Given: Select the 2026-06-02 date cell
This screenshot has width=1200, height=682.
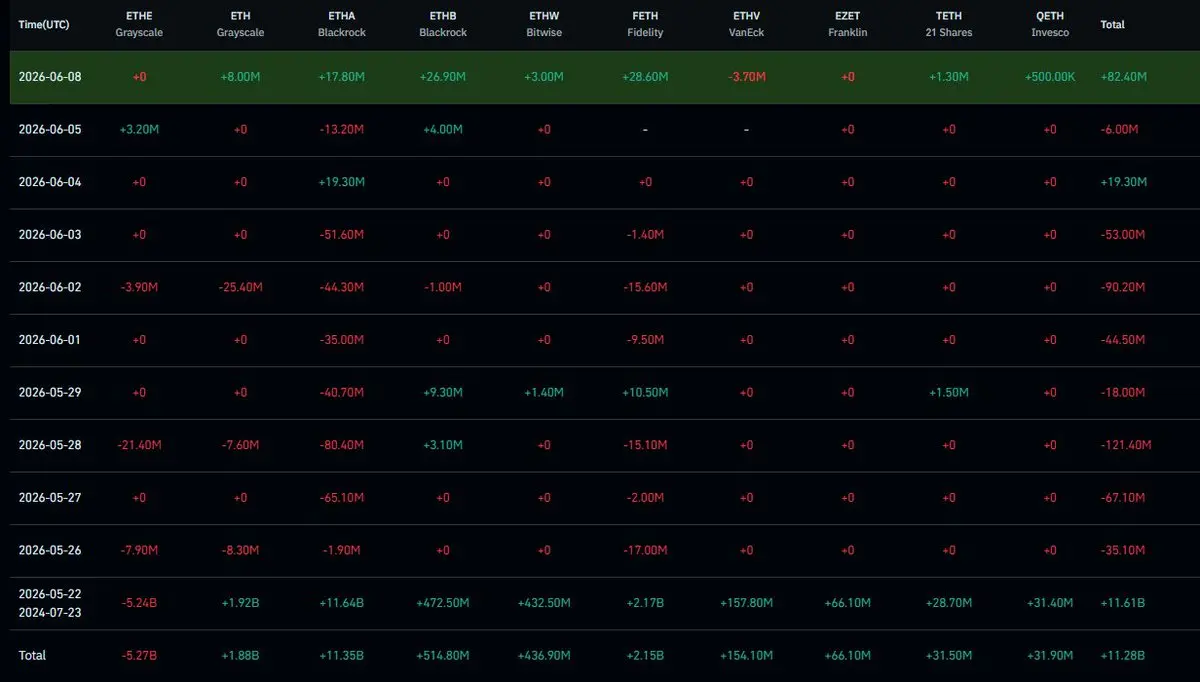Looking at the screenshot, I should (x=50, y=287).
